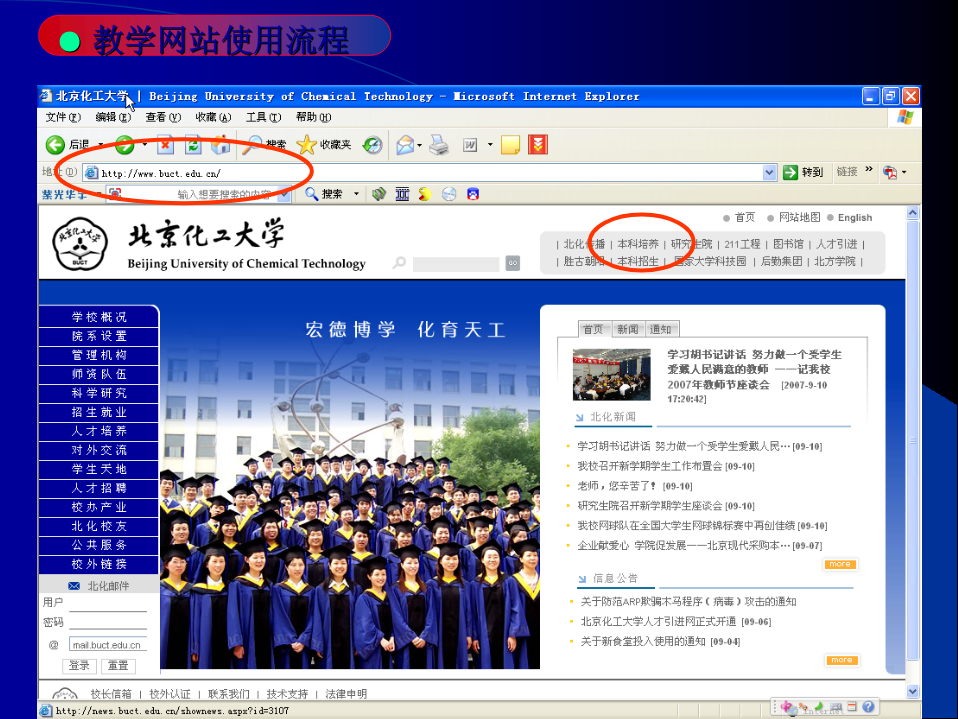Click the gray go button beside site search box
Screen dimensions: 958x719
point(513,263)
